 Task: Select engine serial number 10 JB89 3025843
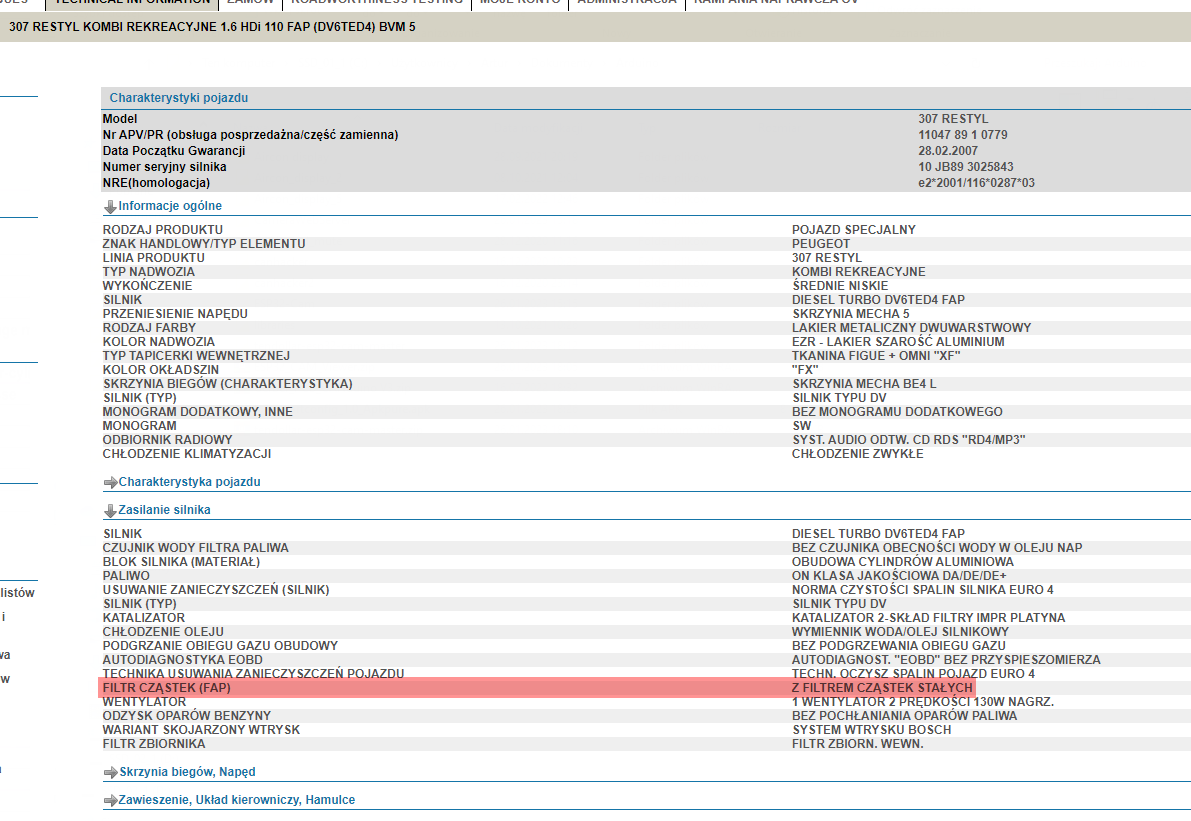(965, 167)
